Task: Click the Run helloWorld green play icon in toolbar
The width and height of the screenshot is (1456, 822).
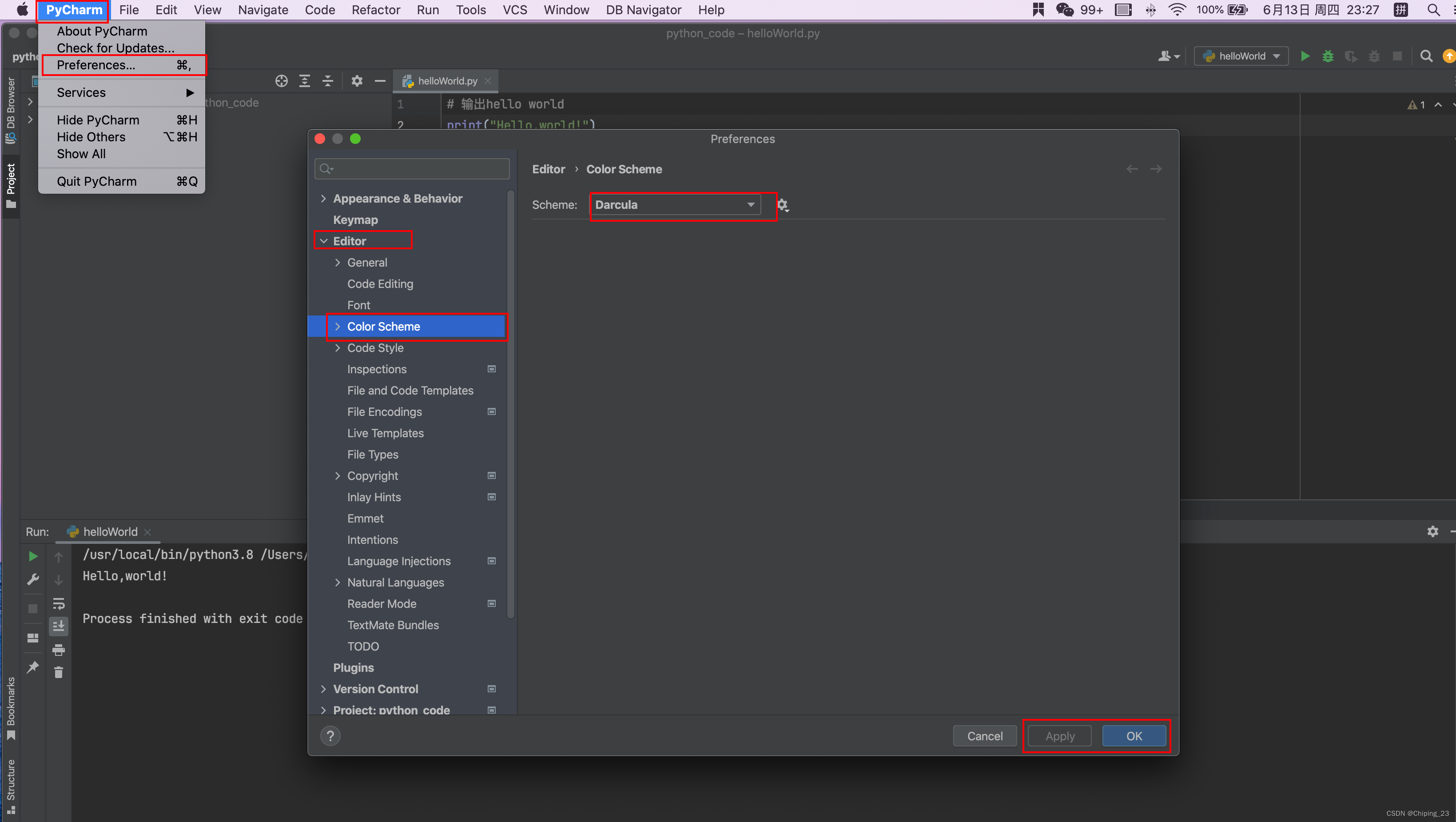Action: pyautogui.click(x=1305, y=56)
